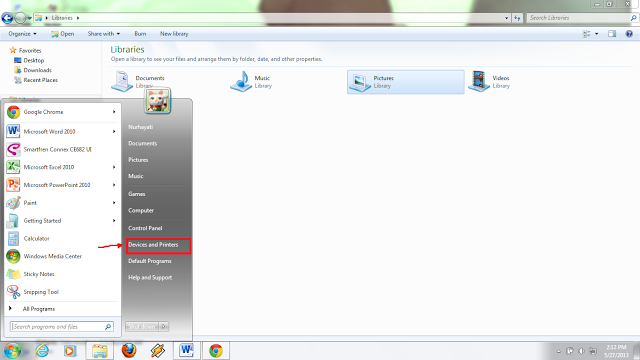Expand Google Chrome jump list arrow
640x360 pixels.
pos(114,112)
